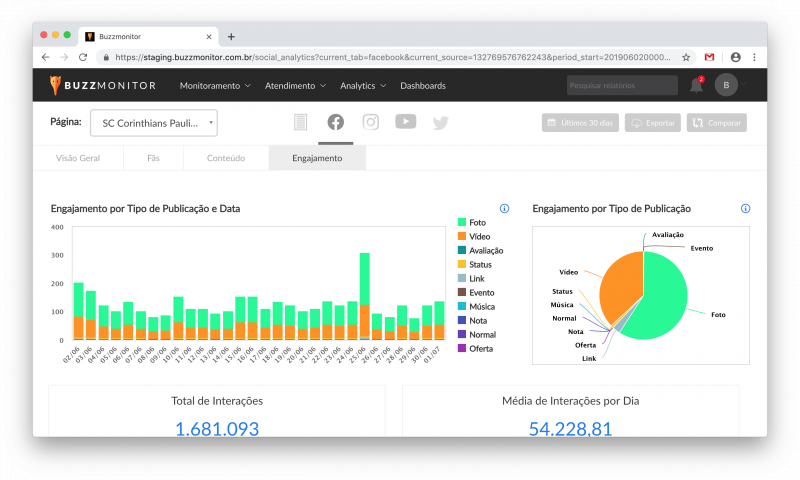Click the info icon beside the bar chart title
This screenshot has width=800, height=480.
click(x=504, y=208)
